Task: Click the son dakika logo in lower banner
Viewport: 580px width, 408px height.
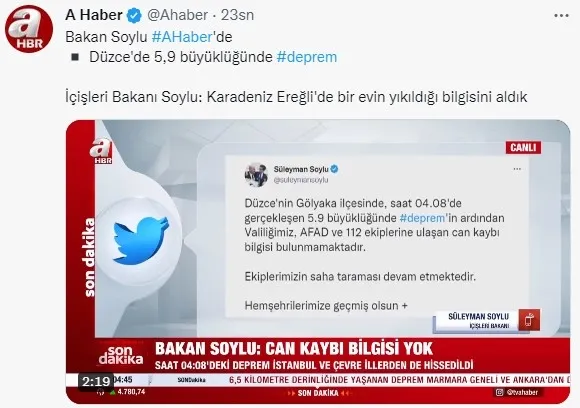Action: click(121, 354)
